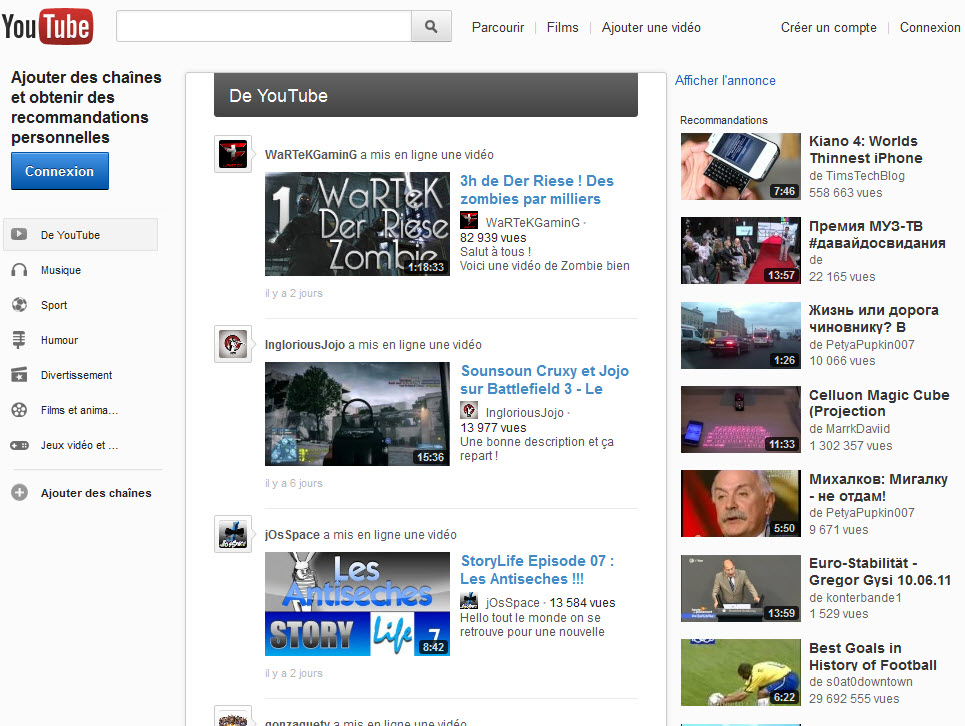Click in the YouTube search field

(264, 26)
